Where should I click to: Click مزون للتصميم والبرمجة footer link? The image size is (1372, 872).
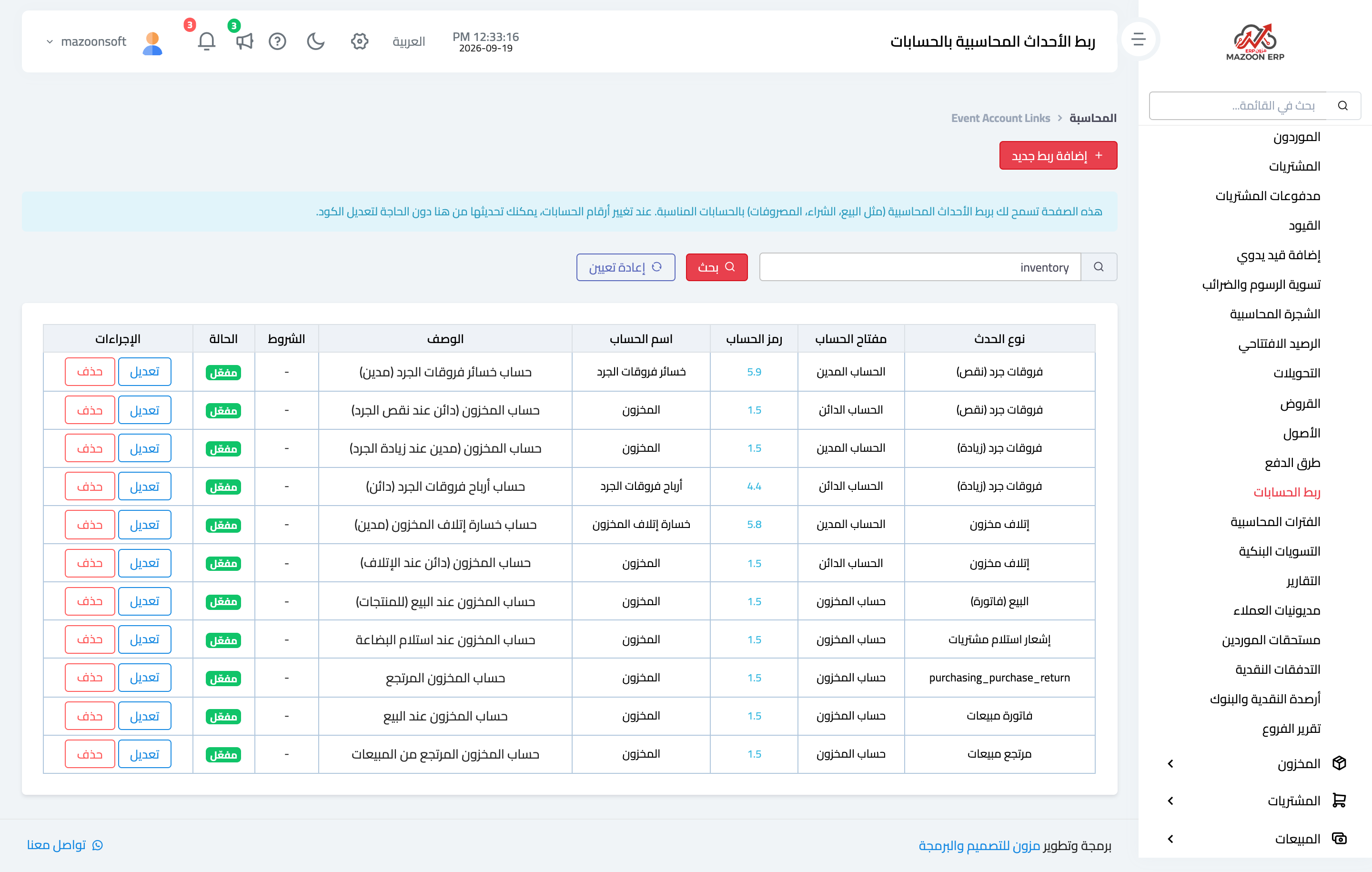coord(979,846)
